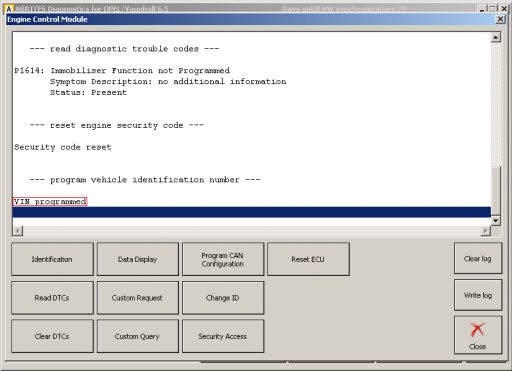
Task: Click the Change ID button
Action: point(223,298)
